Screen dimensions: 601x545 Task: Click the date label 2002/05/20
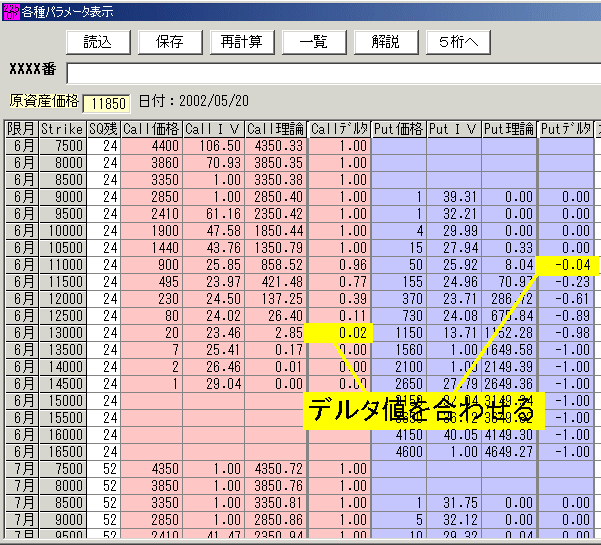coord(214,101)
